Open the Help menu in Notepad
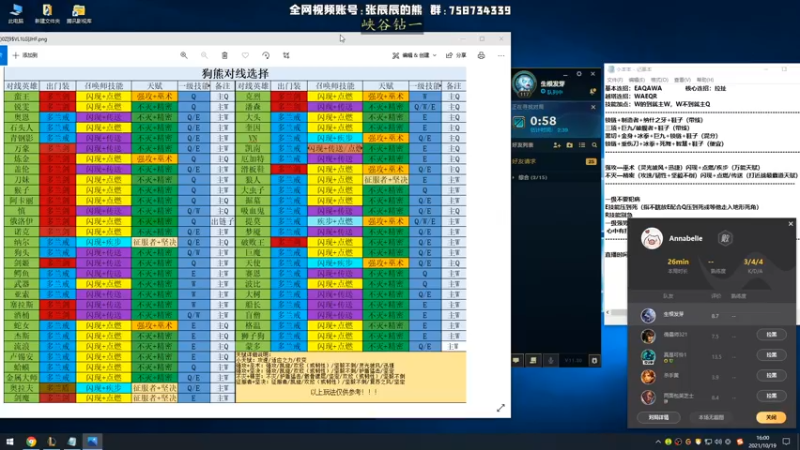 (705, 80)
